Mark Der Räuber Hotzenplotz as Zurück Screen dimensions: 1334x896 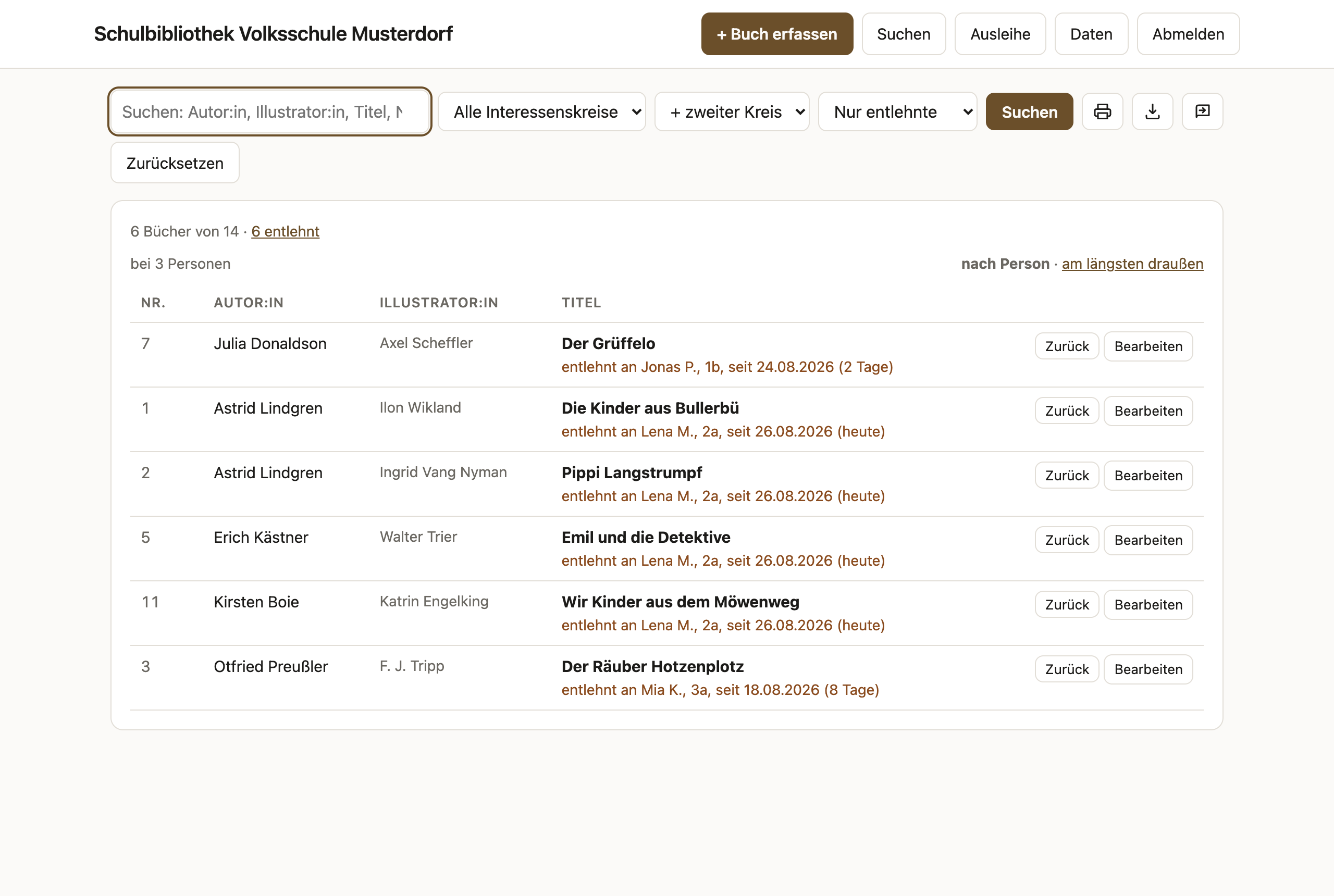click(x=1067, y=669)
